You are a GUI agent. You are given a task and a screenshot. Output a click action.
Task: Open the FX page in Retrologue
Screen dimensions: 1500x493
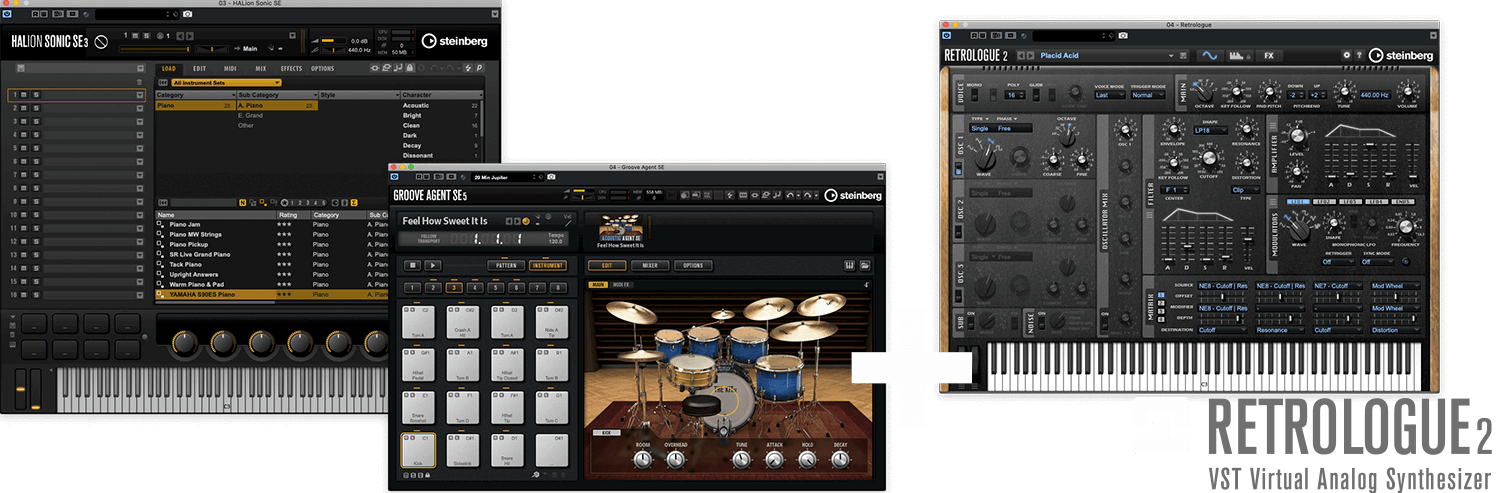(x=1270, y=55)
